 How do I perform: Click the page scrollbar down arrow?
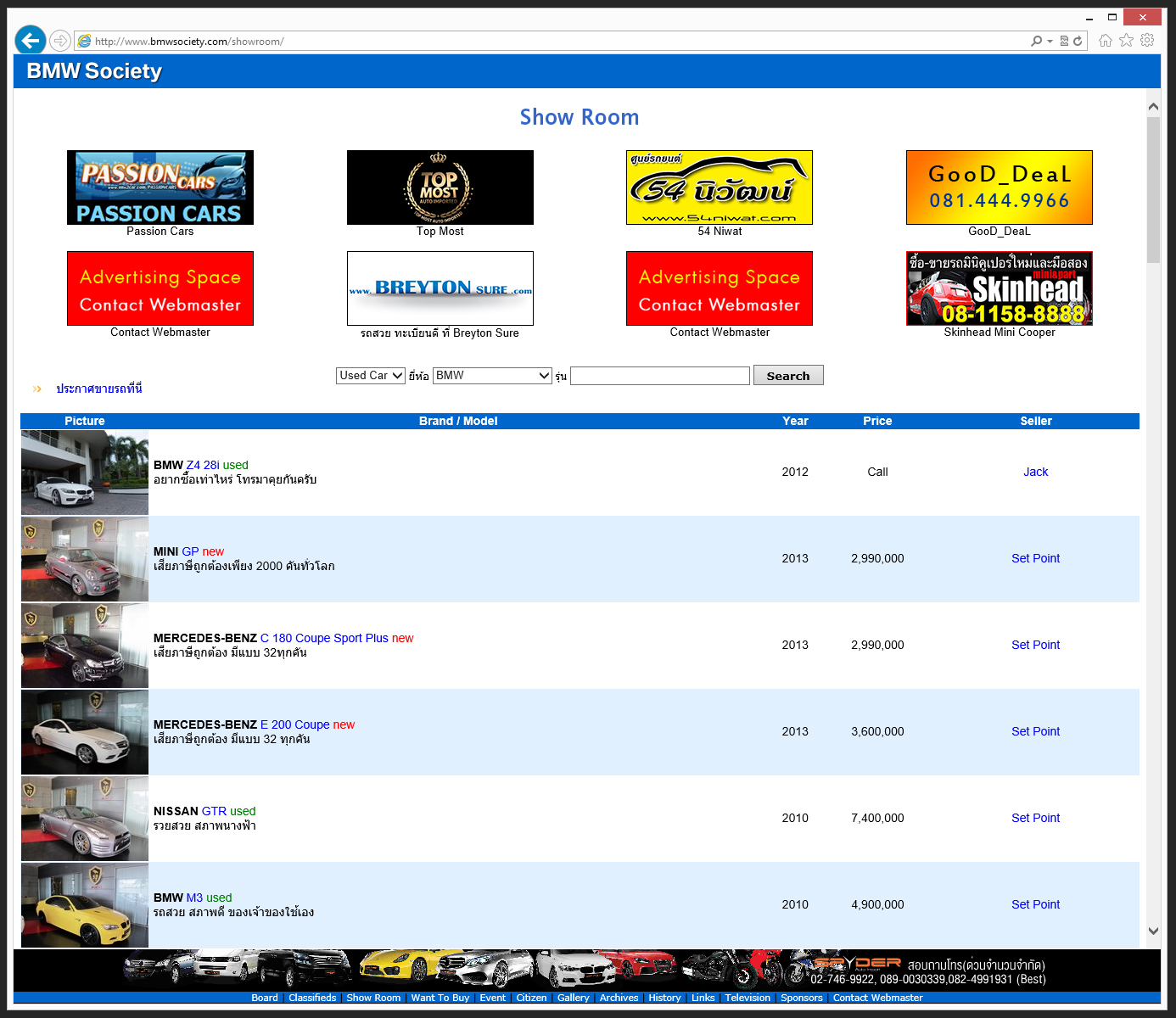coord(1153,931)
